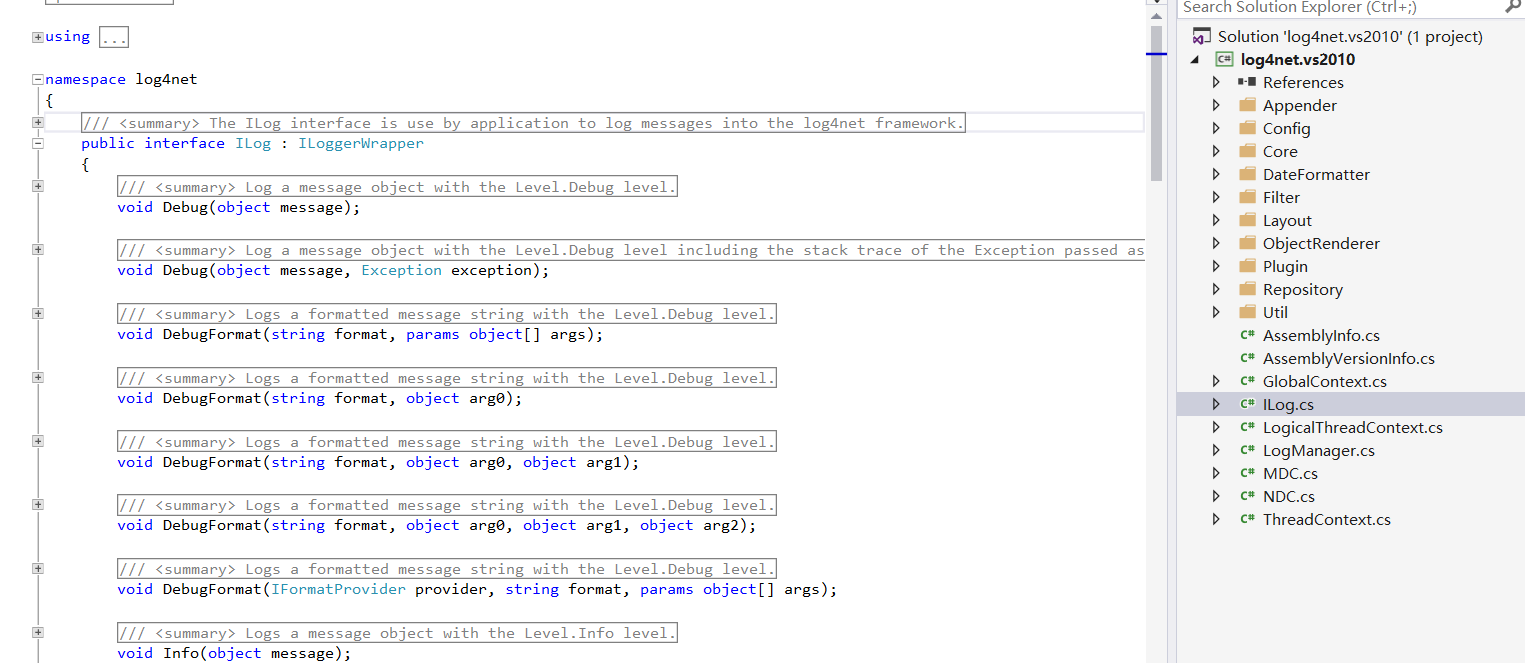Viewport: 1525px width, 663px height.
Task: Expand the DateFormatter folder
Action: tap(1216, 174)
